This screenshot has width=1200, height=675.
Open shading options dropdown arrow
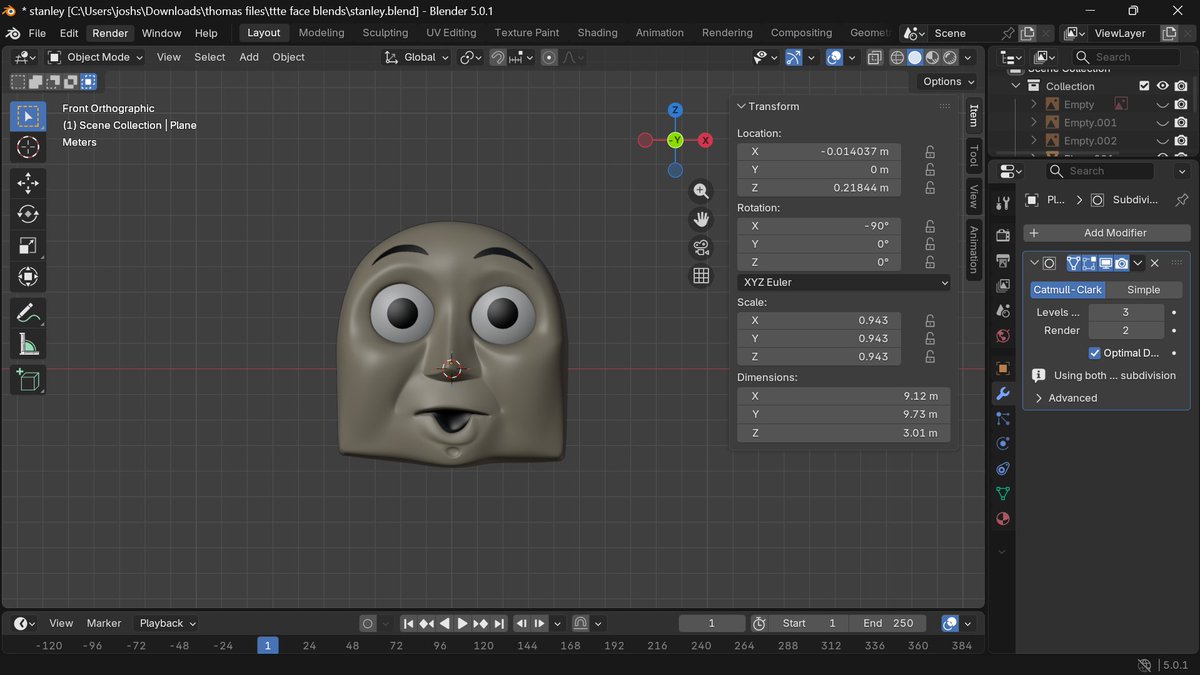pyautogui.click(x=968, y=58)
